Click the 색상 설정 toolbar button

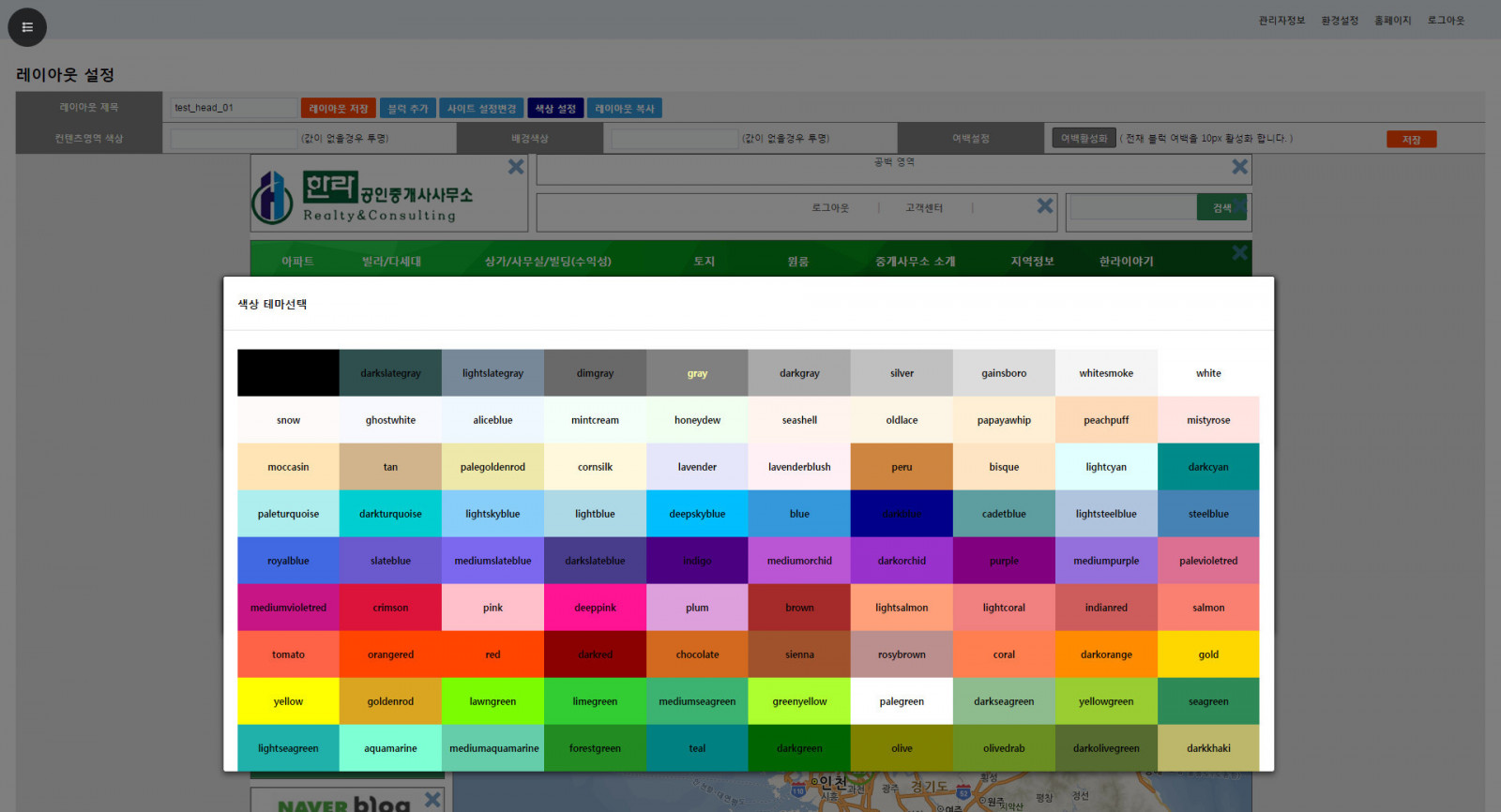pyautogui.click(x=555, y=109)
